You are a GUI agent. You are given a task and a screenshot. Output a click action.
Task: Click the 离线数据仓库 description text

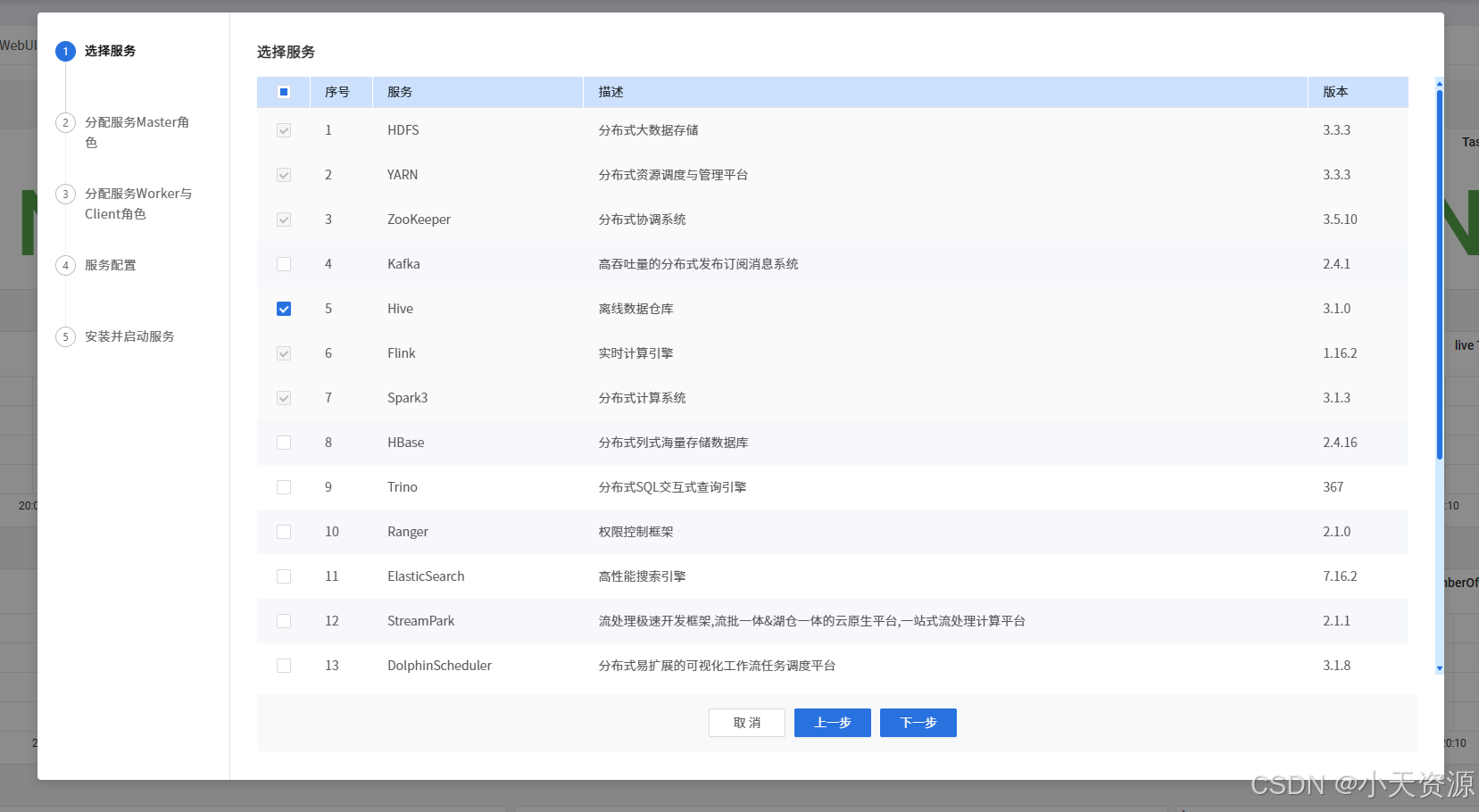[636, 309]
